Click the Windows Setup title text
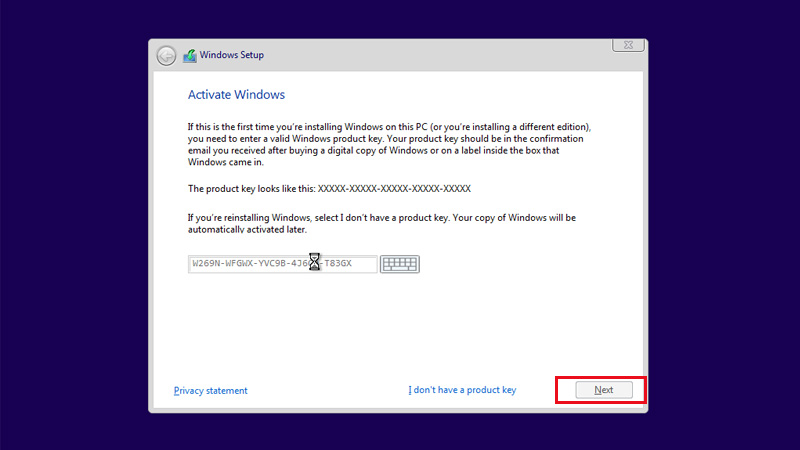The image size is (800, 450). 232,55
